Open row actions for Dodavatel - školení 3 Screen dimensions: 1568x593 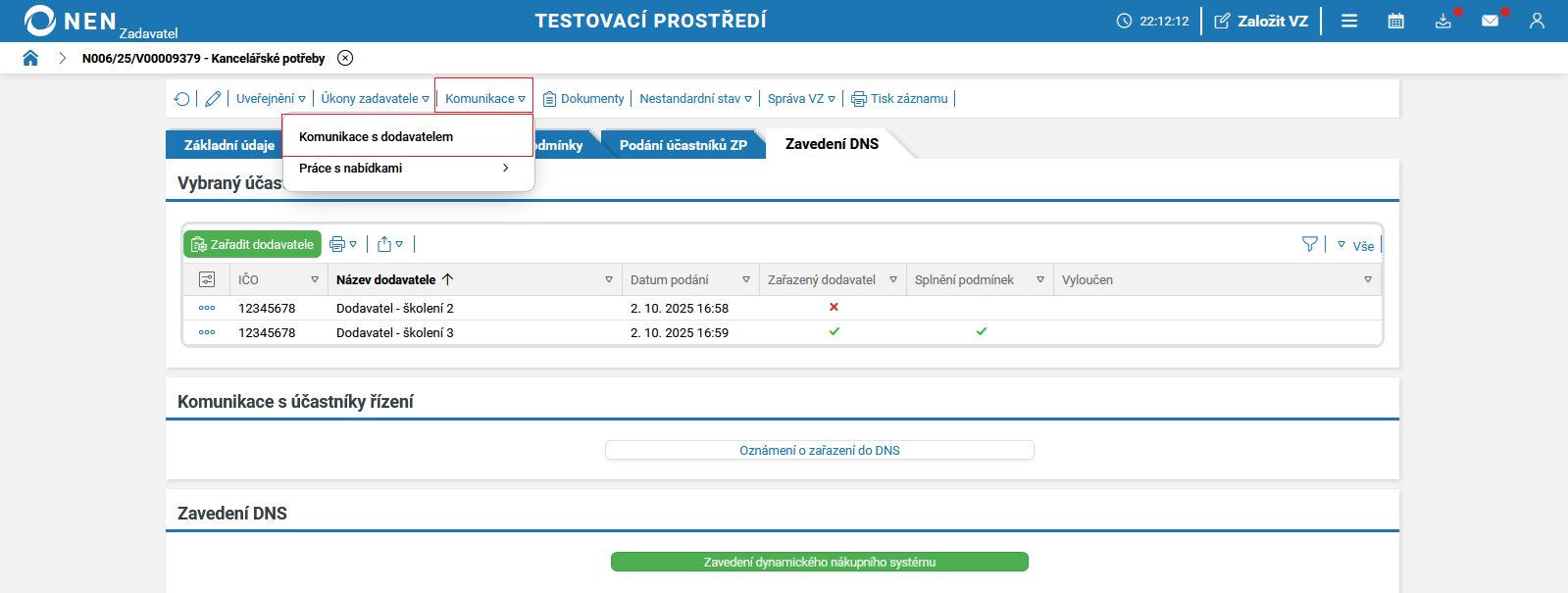coord(207,332)
